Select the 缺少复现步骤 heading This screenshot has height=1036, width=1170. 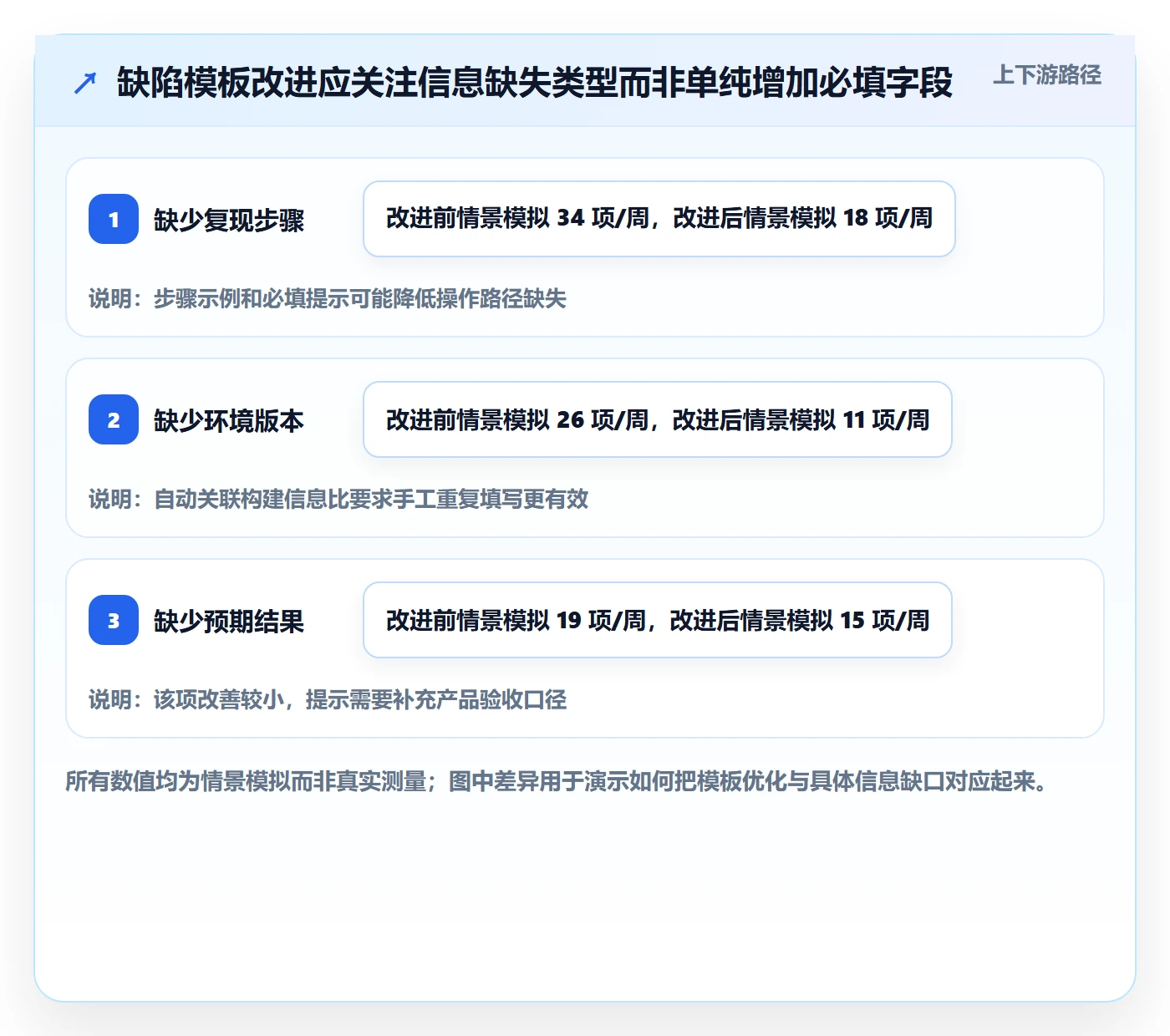229,220
